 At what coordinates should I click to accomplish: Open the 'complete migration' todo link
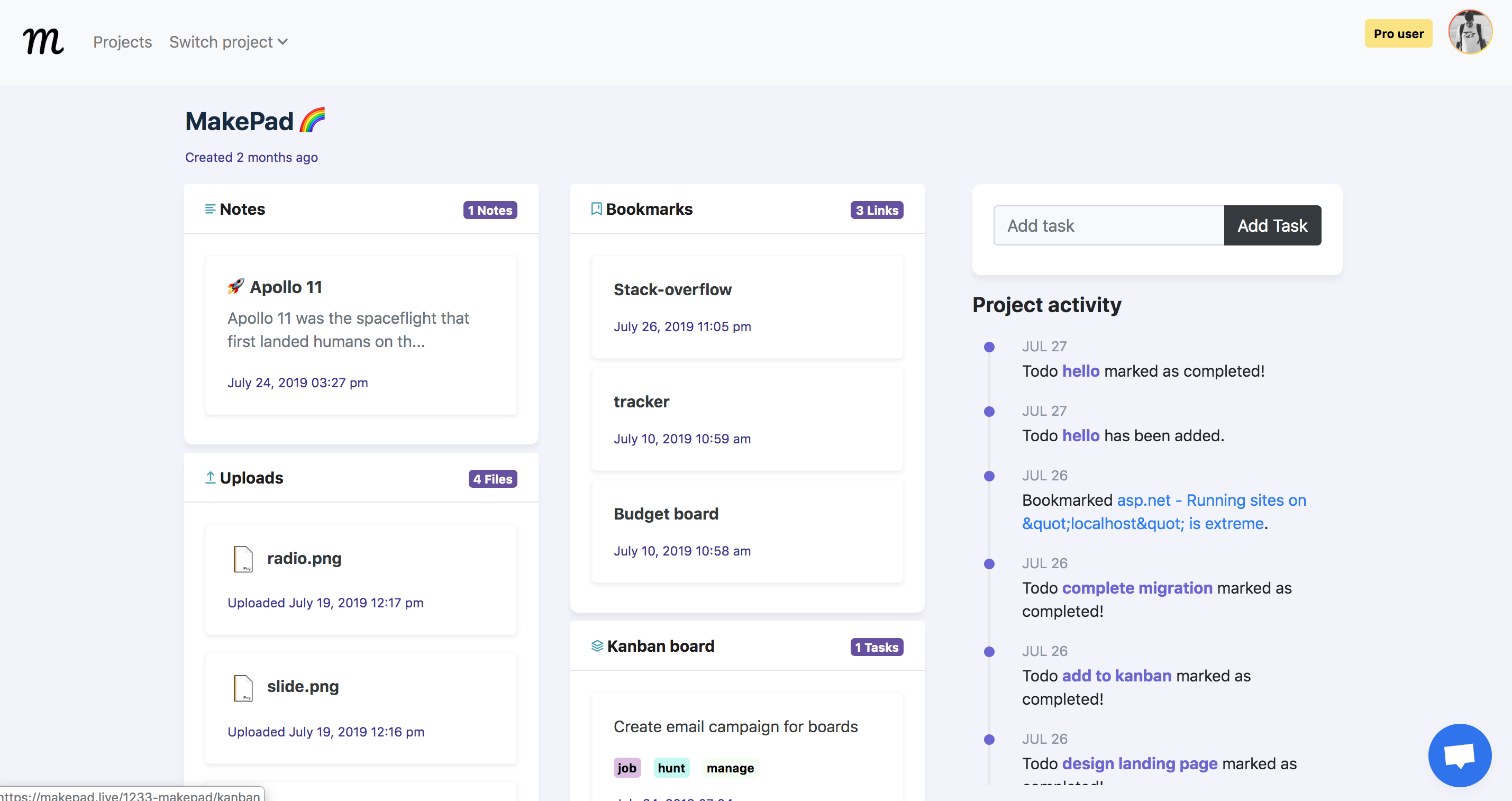[x=1137, y=588]
